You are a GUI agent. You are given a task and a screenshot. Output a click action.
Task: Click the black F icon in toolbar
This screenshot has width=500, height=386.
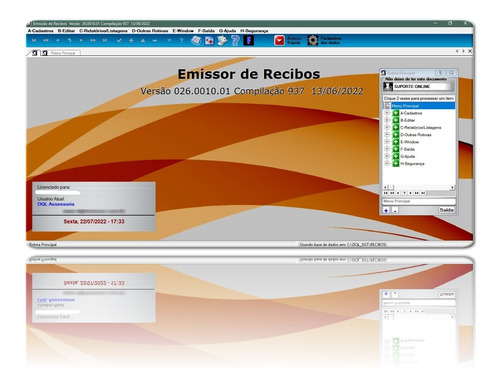pyautogui.click(x=248, y=41)
